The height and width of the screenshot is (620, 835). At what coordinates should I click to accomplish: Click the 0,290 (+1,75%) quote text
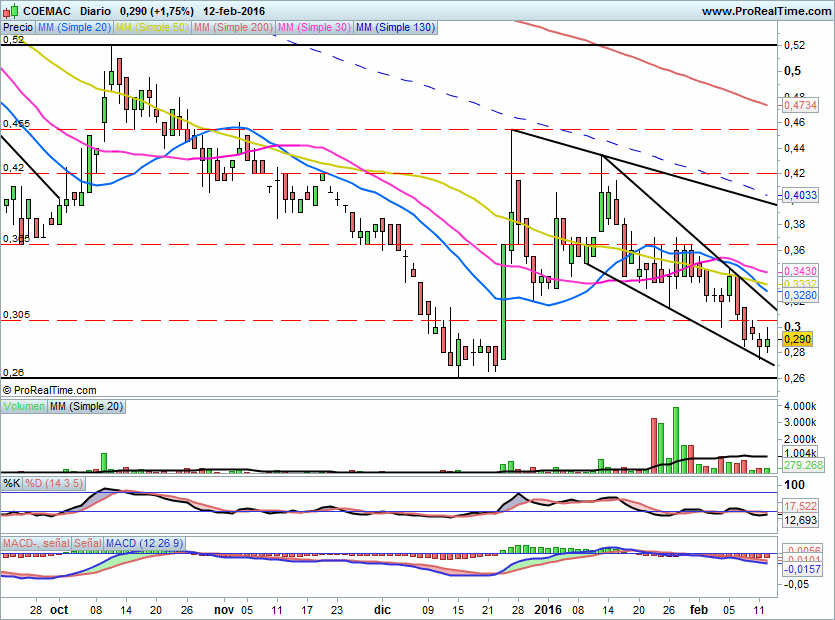156,11
